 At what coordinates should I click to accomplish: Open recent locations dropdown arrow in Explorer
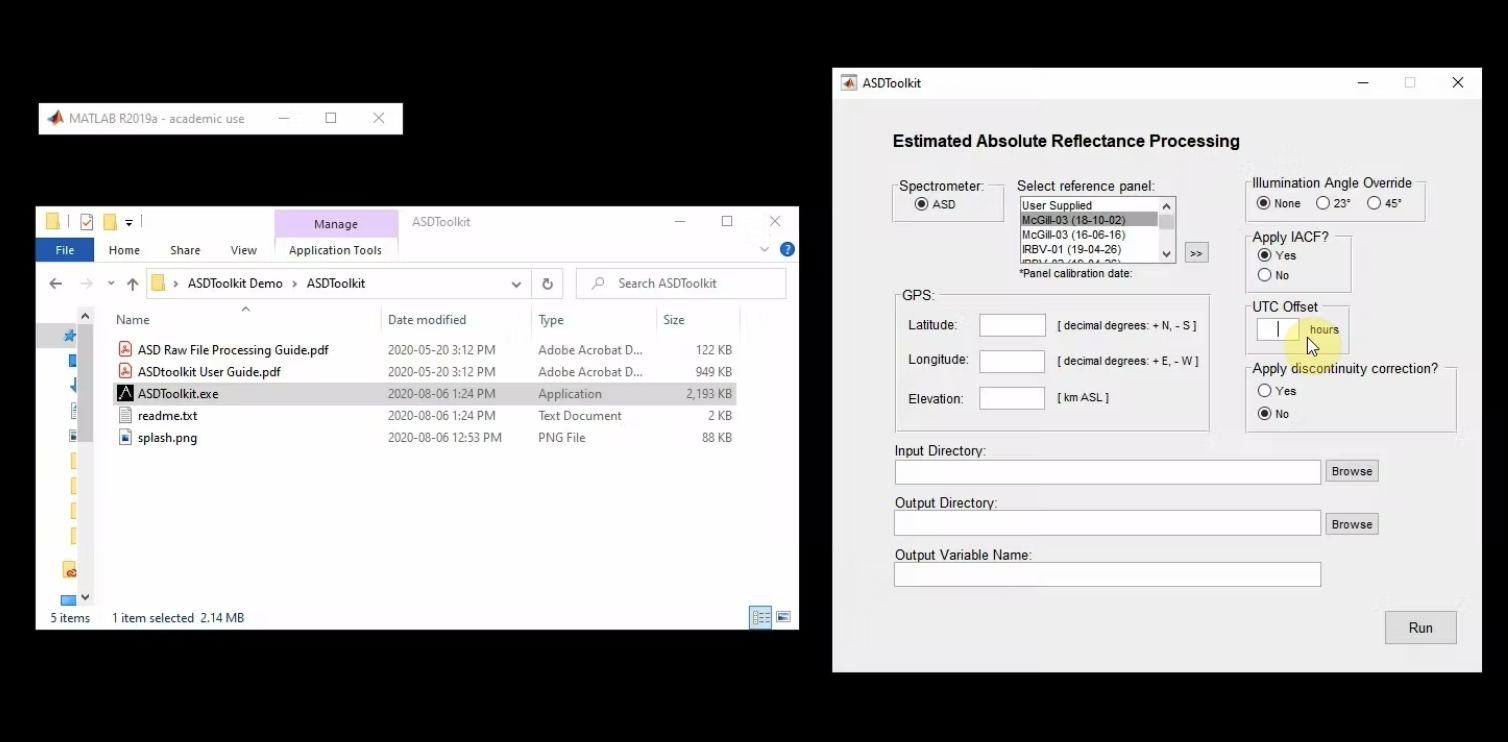tap(111, 284)
